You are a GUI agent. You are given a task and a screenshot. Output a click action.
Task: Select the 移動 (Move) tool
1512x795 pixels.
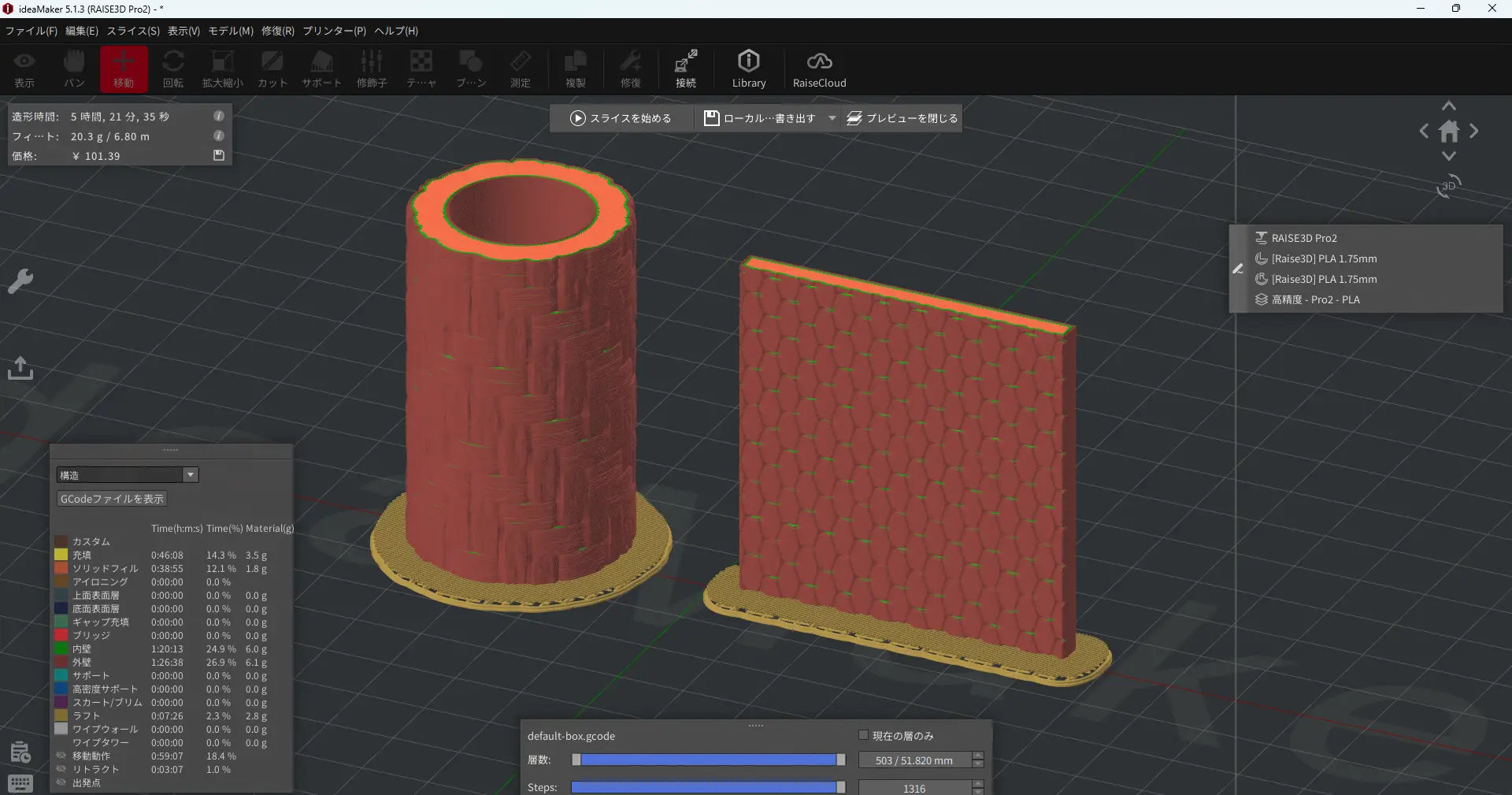tap(123, 69)
